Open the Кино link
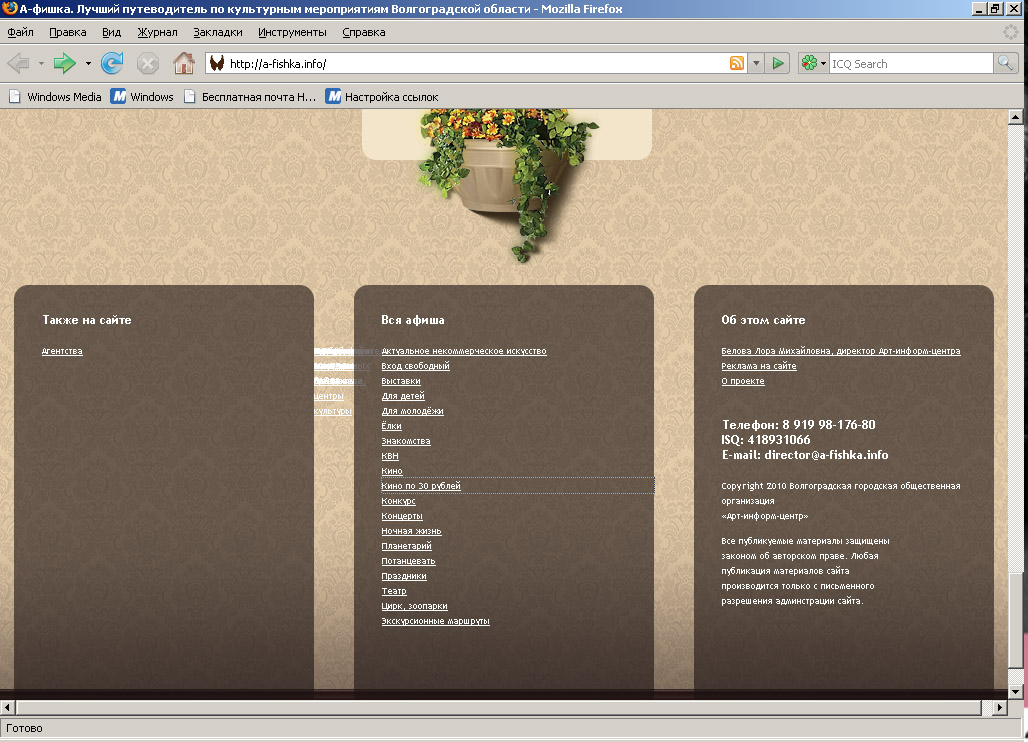This screenshot has height=742, width=1028. coord(392,471)
